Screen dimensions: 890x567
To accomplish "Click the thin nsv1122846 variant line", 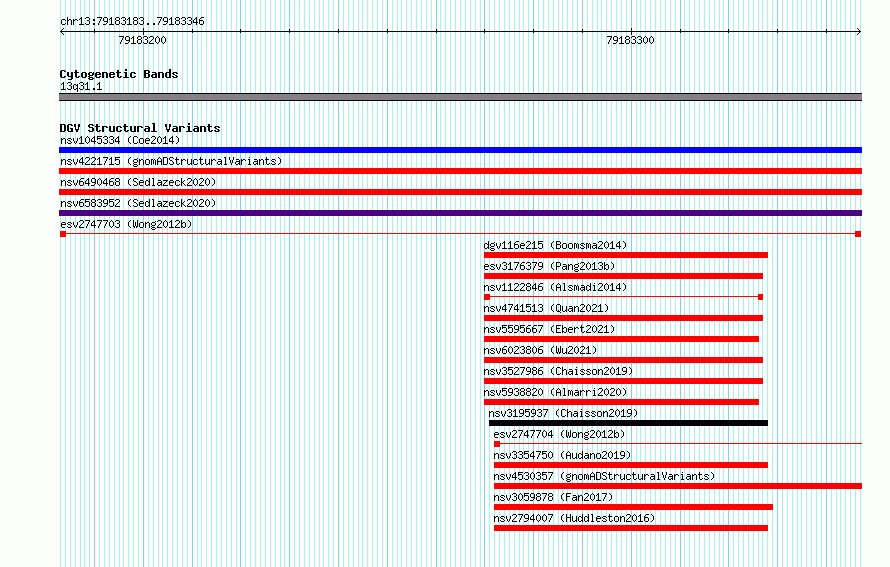I will click(x=623, y=297).
